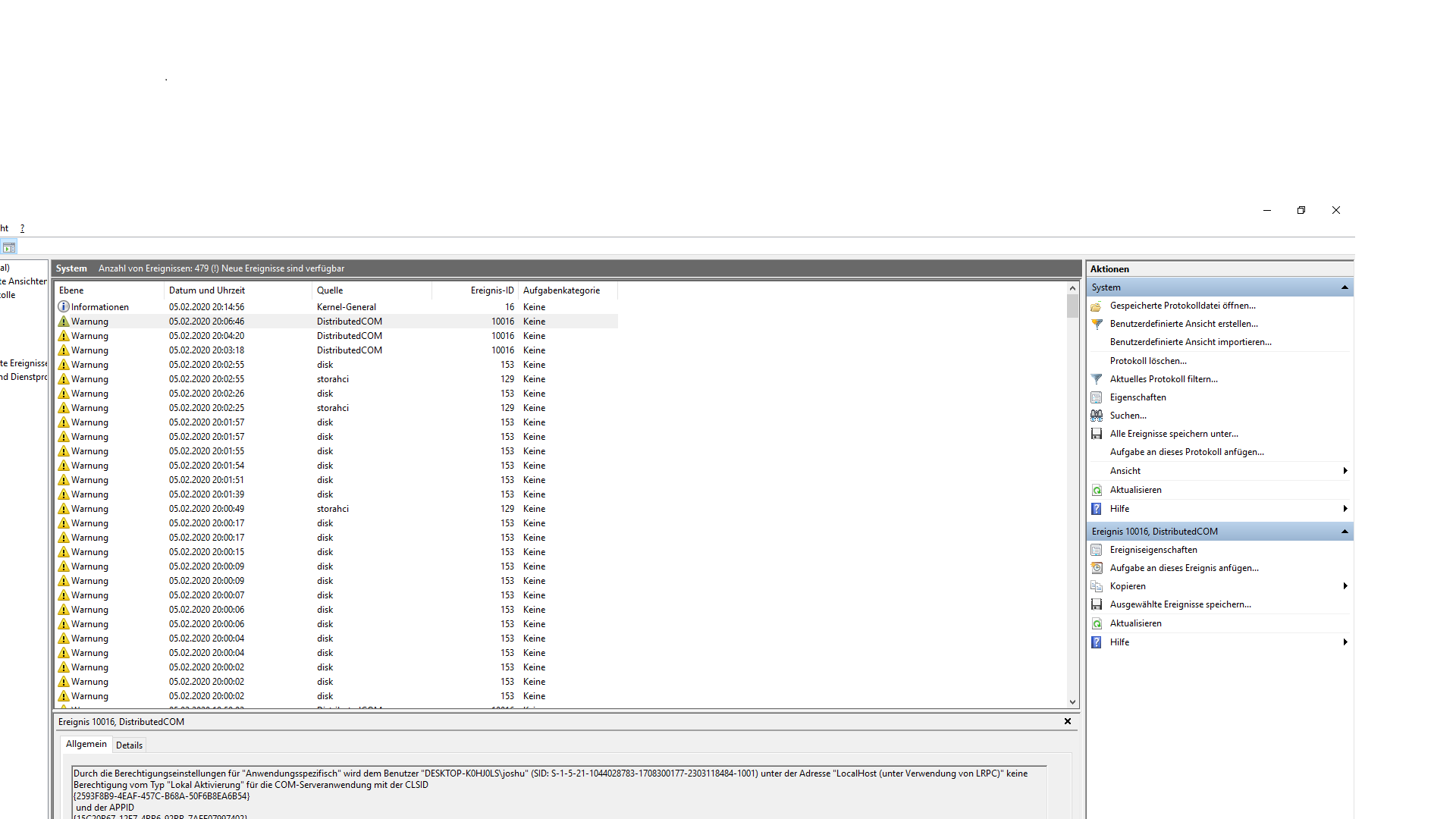Expand the Kopieren submenu arrow
The width and height of the screenshot is (1456, 819).
[1345, 586]
